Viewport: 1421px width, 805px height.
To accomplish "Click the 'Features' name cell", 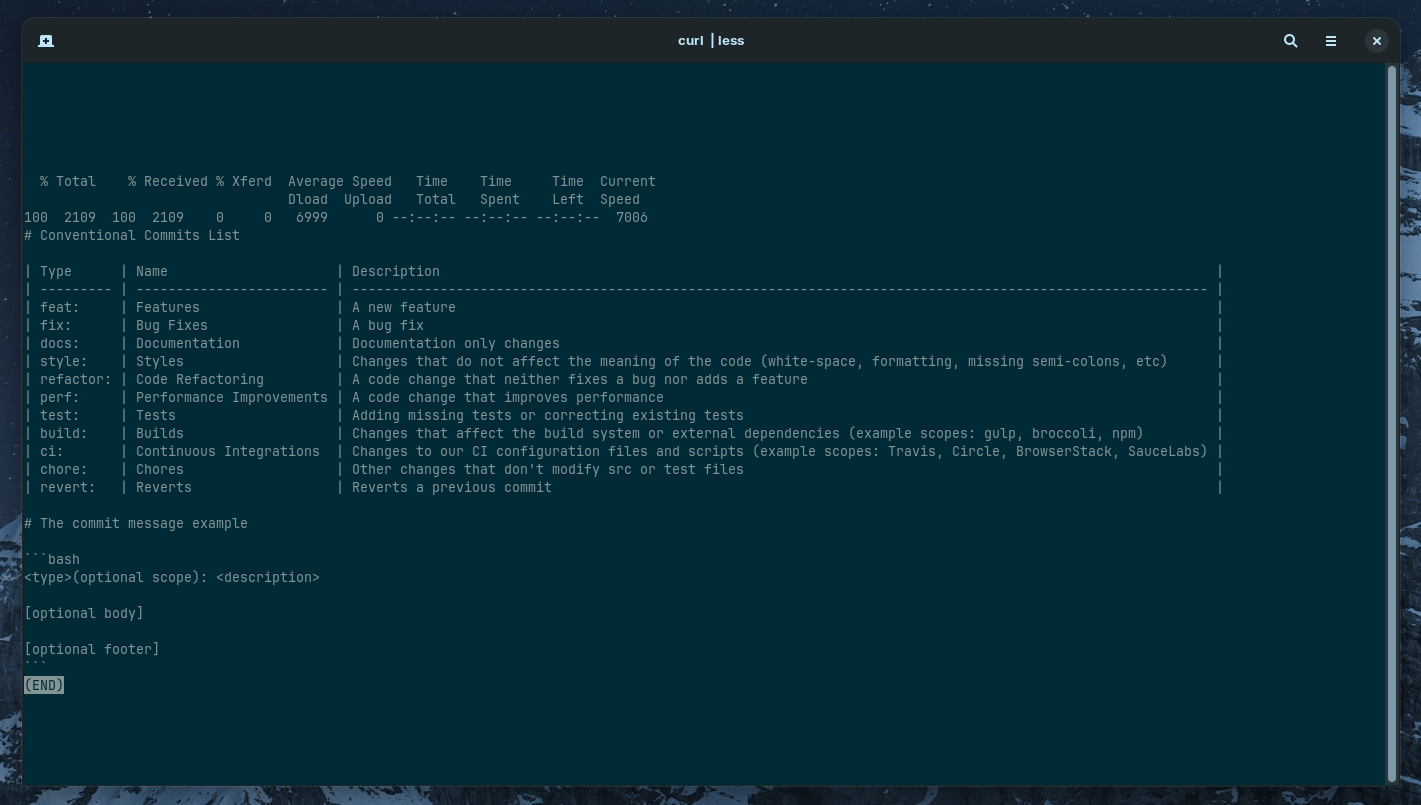I will click(168, 308).
